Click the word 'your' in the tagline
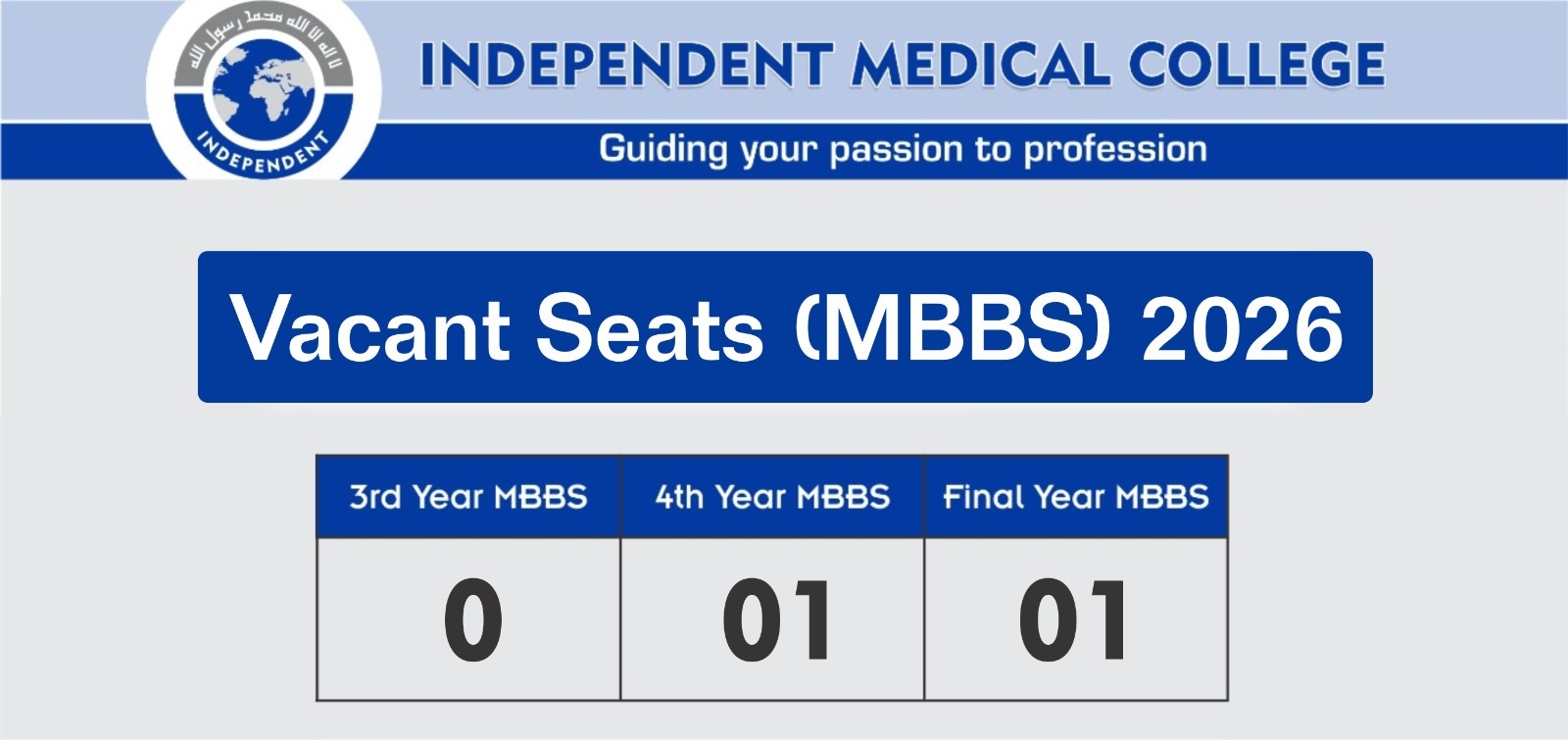 coord(778,149)
